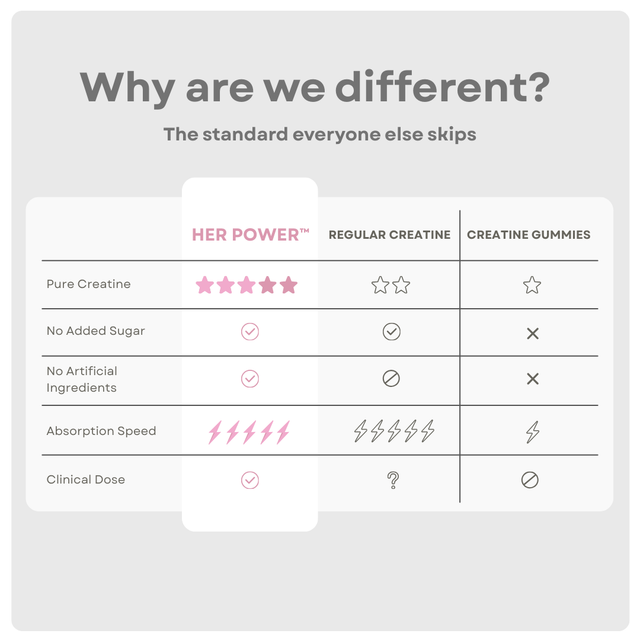Click the pink lightning bolts for Absorption Speed
This screenshot has height=640, width=640.
[249, 432]
